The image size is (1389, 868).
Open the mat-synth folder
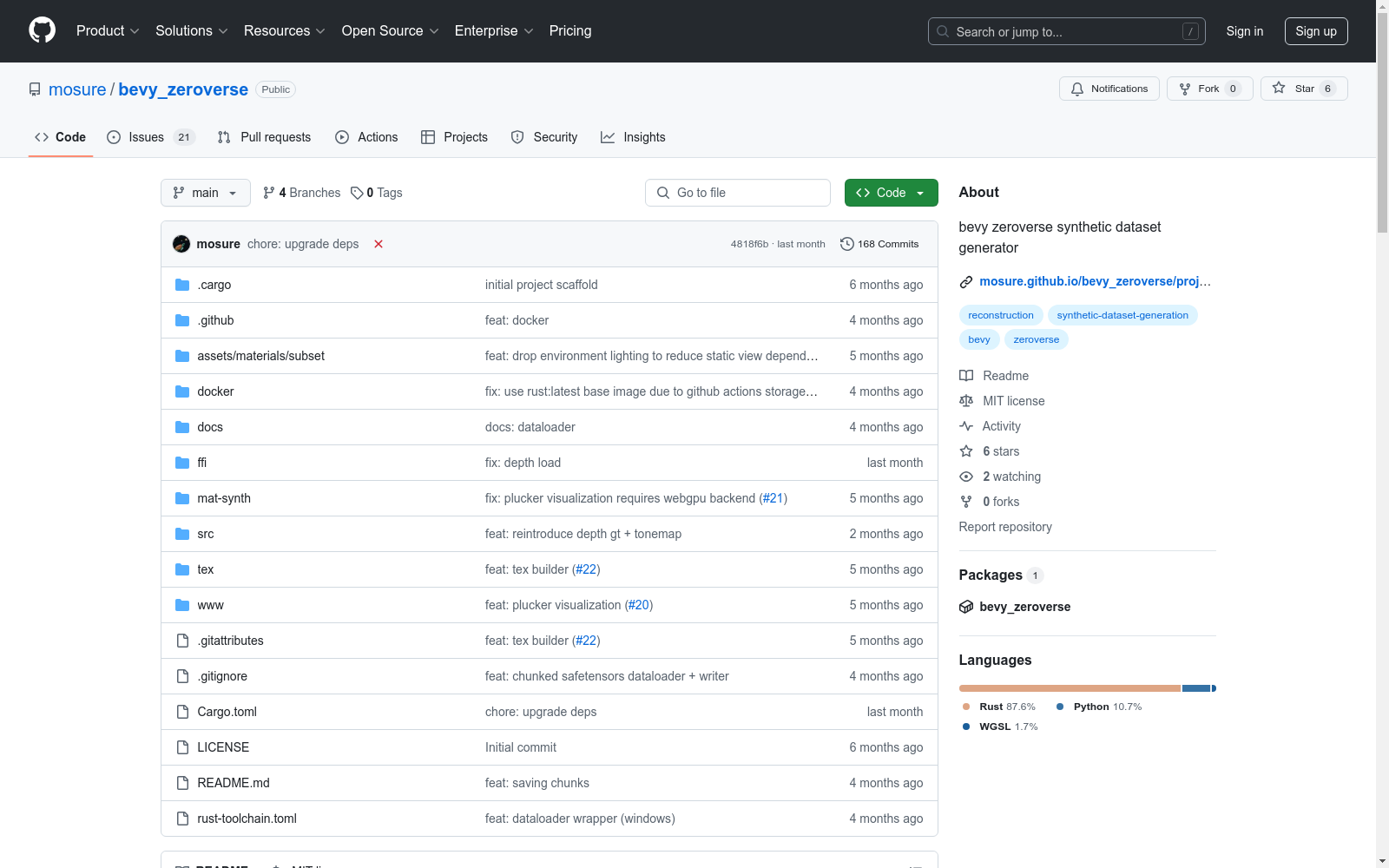pos(224,498)
